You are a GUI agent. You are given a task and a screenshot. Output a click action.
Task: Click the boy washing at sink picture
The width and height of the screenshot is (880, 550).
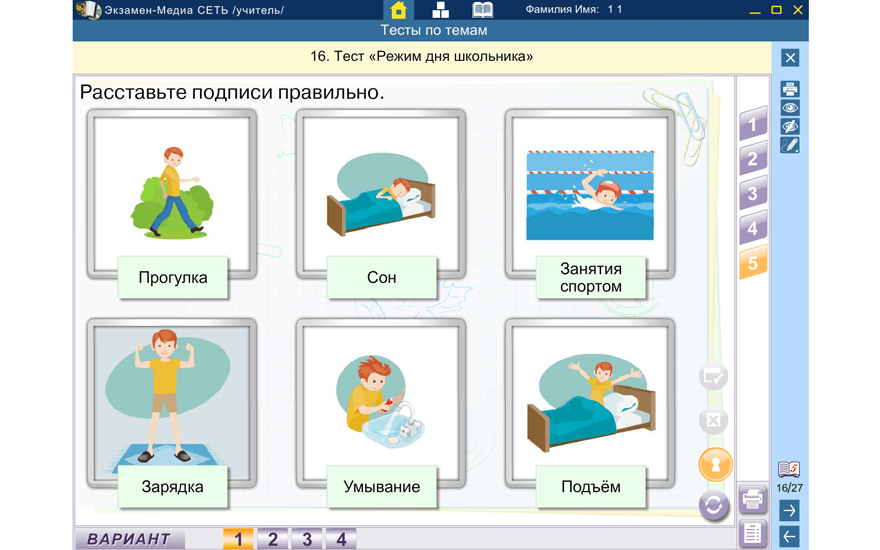[x=380, y=401]
